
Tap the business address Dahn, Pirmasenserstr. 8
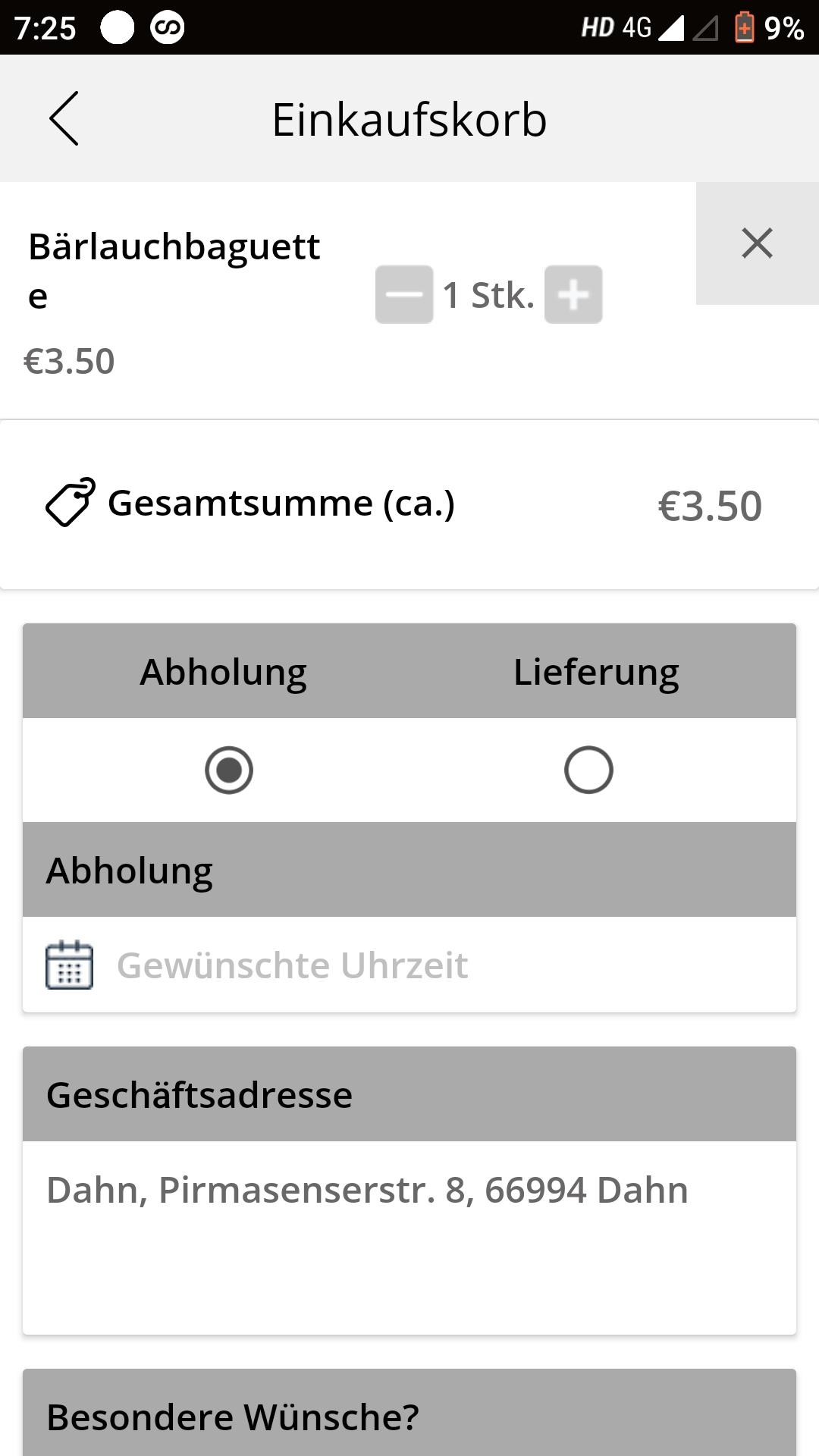(367, 1190)
